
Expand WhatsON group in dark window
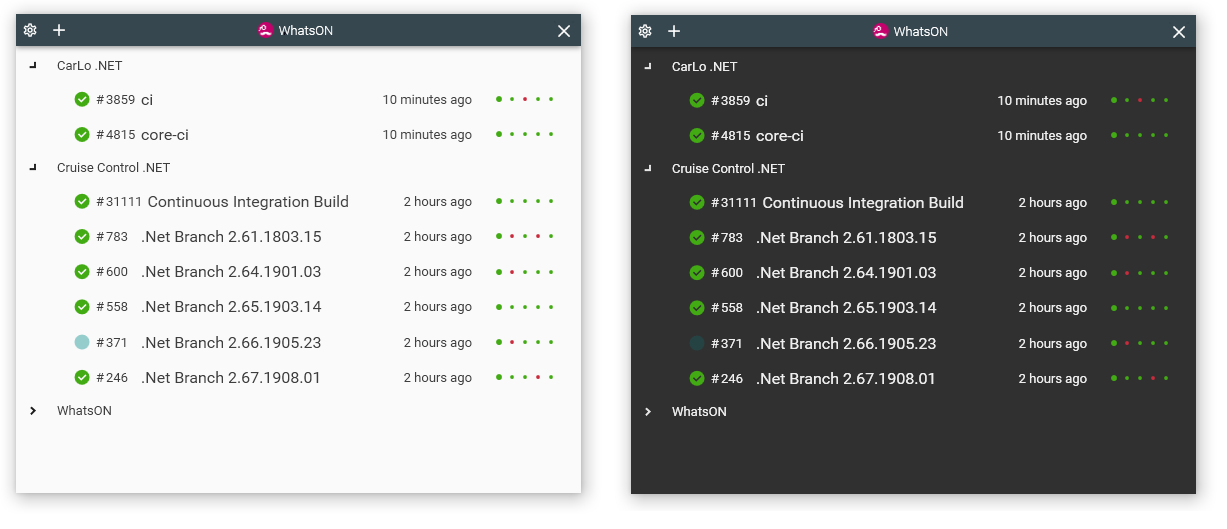[x=648, y=411]
